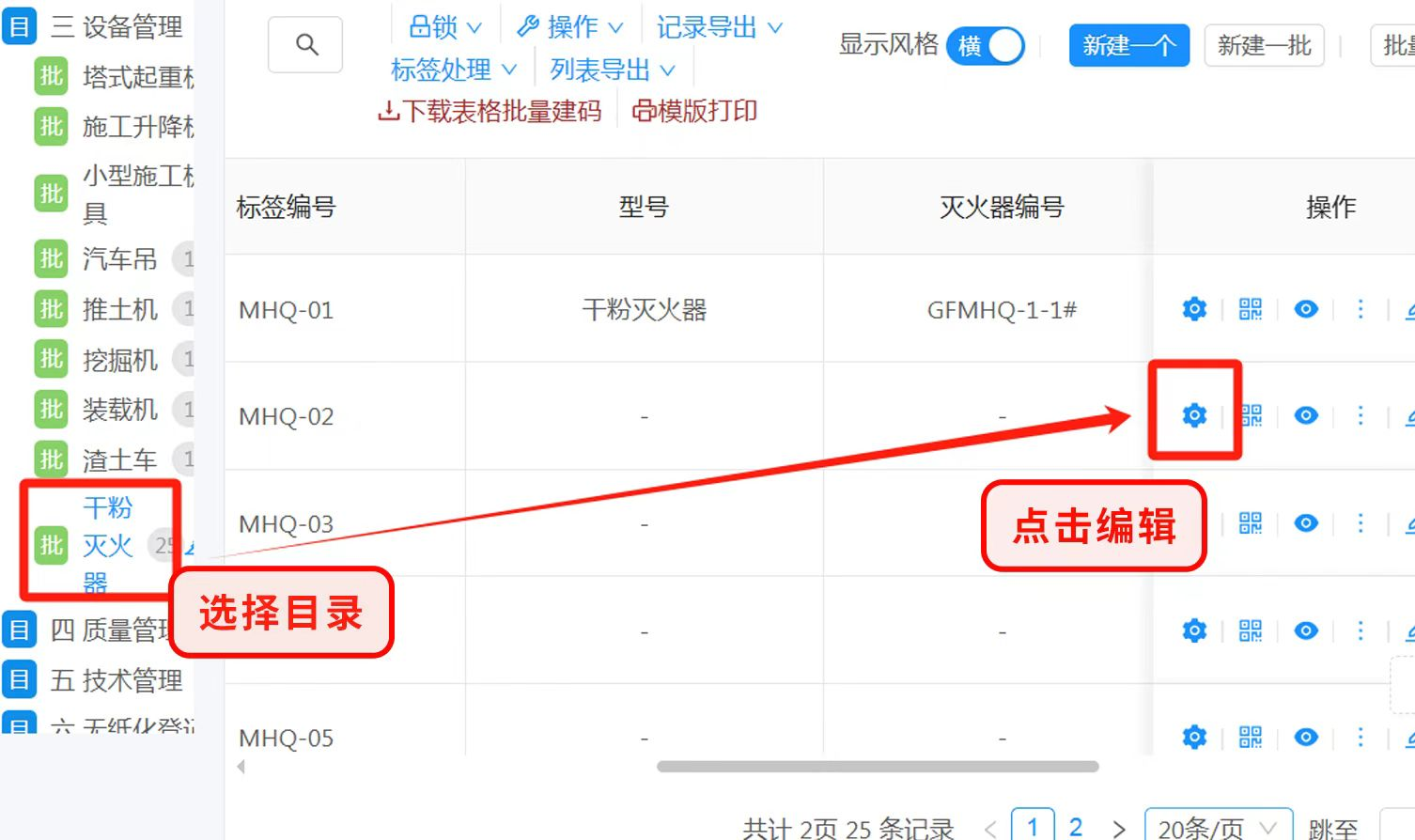Click the 新建一个 create button
The height and width of the screenshot is (840, 1415).
click(1128, 44)
